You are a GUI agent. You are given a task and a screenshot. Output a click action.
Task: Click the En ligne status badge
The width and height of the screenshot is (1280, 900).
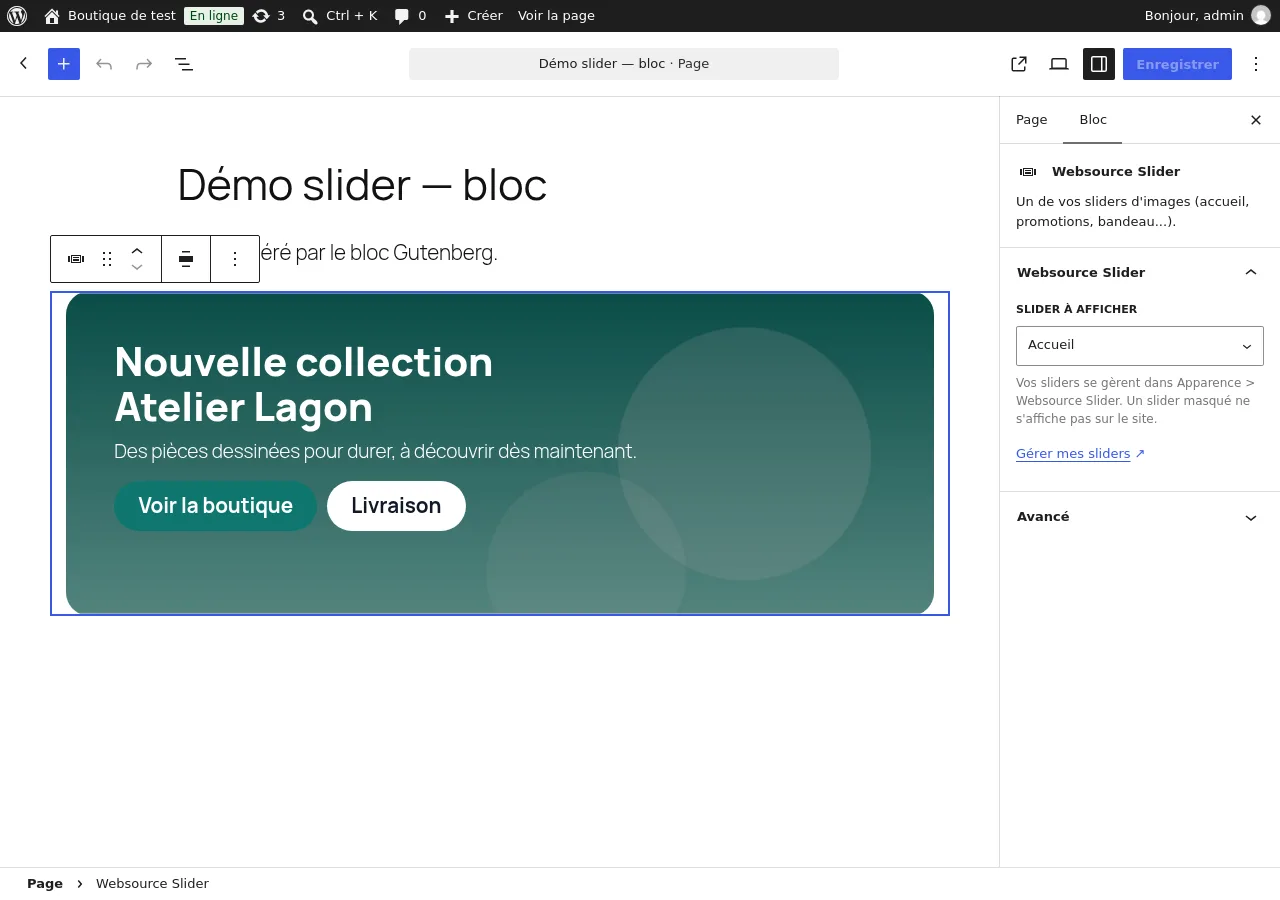pyautogui.click(x=214, y=16)
